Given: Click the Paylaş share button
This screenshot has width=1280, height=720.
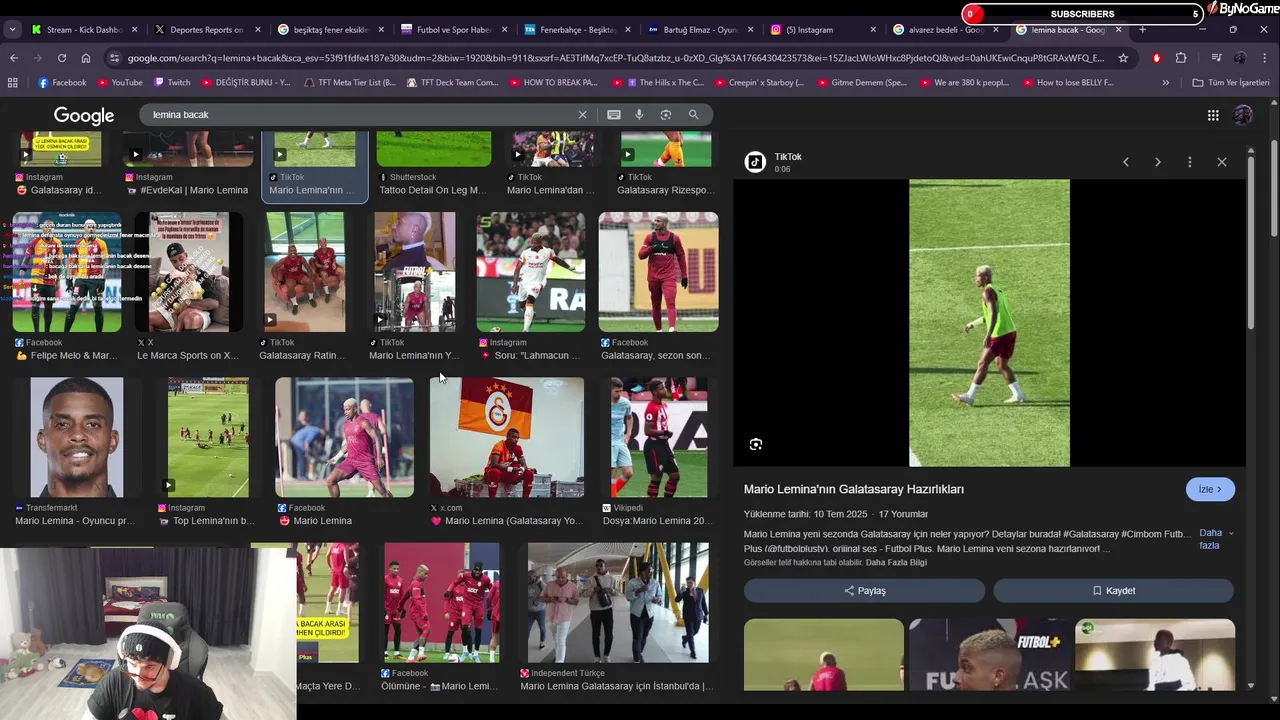Looking at the screenshot, I should point(864,591).
